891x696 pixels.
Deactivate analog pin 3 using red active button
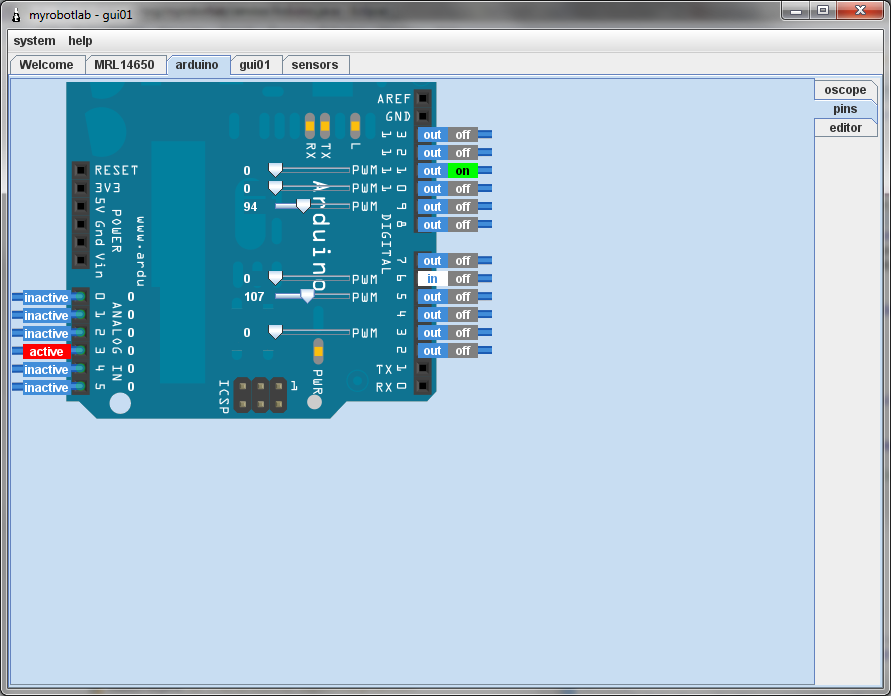click(47, 352)
